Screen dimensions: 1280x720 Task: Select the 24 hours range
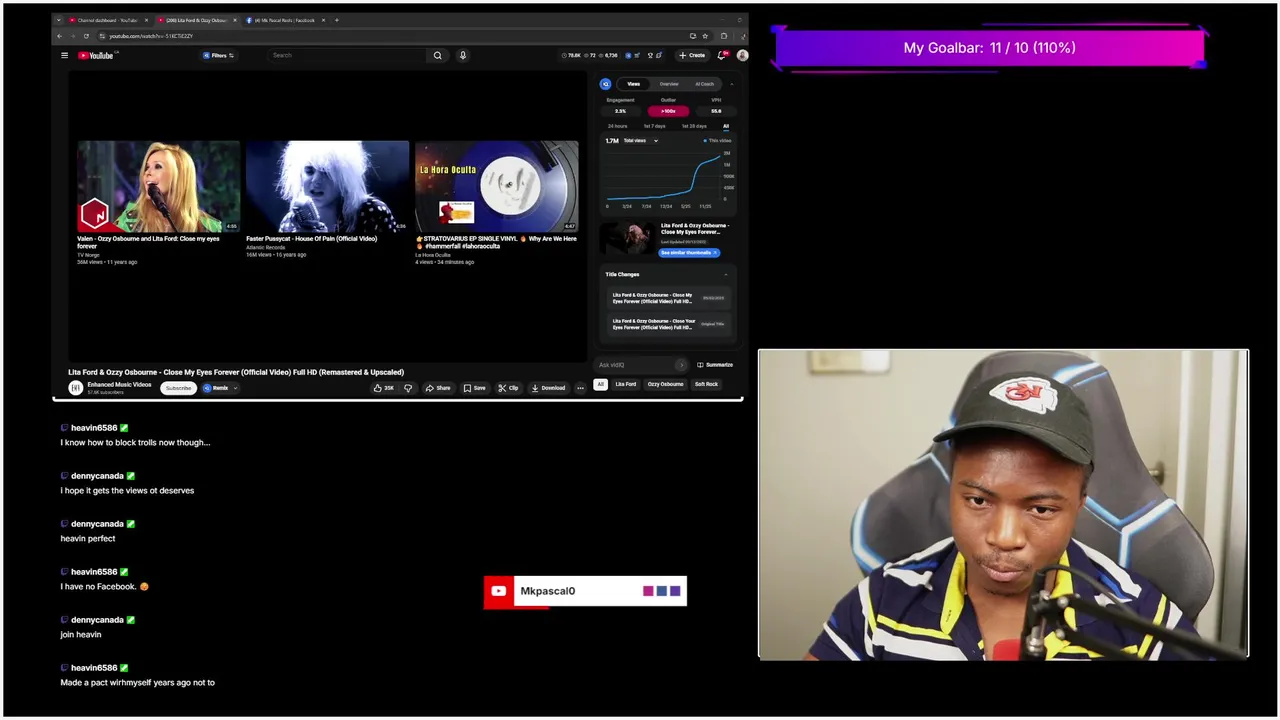point(617,126)
